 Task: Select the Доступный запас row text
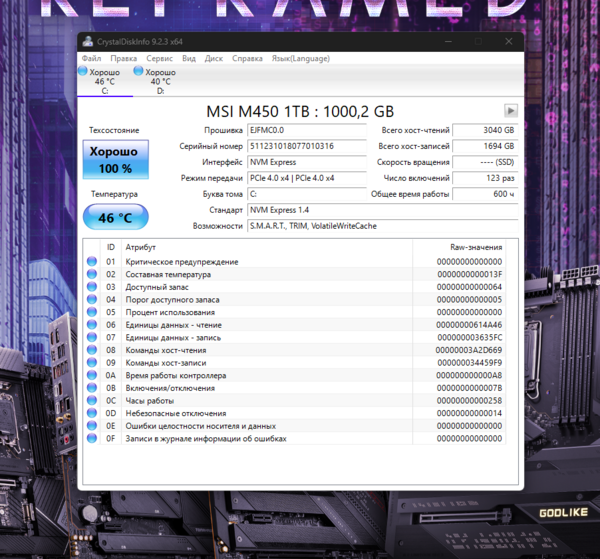point(157,287)
